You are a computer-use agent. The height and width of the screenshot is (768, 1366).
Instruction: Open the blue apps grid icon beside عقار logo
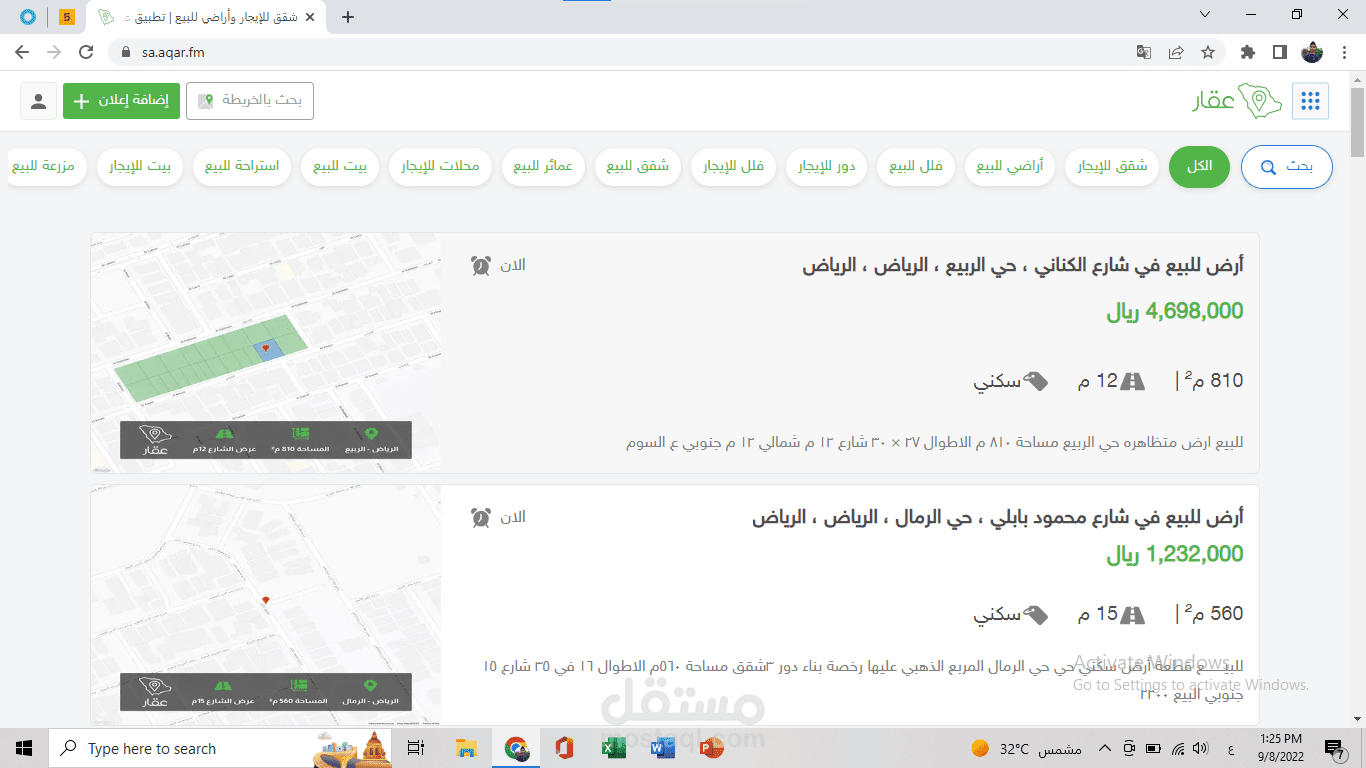click(1310, 100)
